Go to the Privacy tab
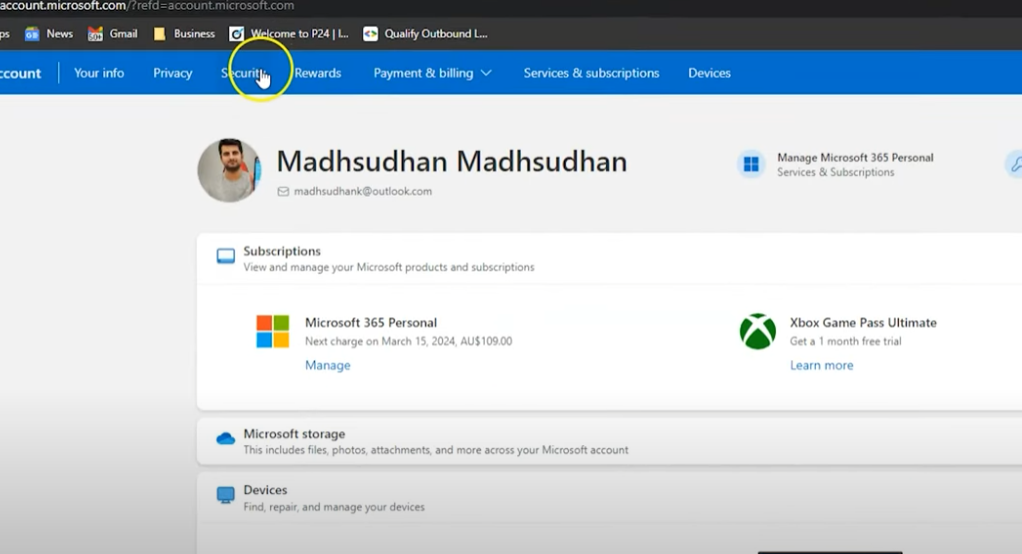Viewport: 1022px width, 554px height. pyautogui.click(x=172, y=73)
